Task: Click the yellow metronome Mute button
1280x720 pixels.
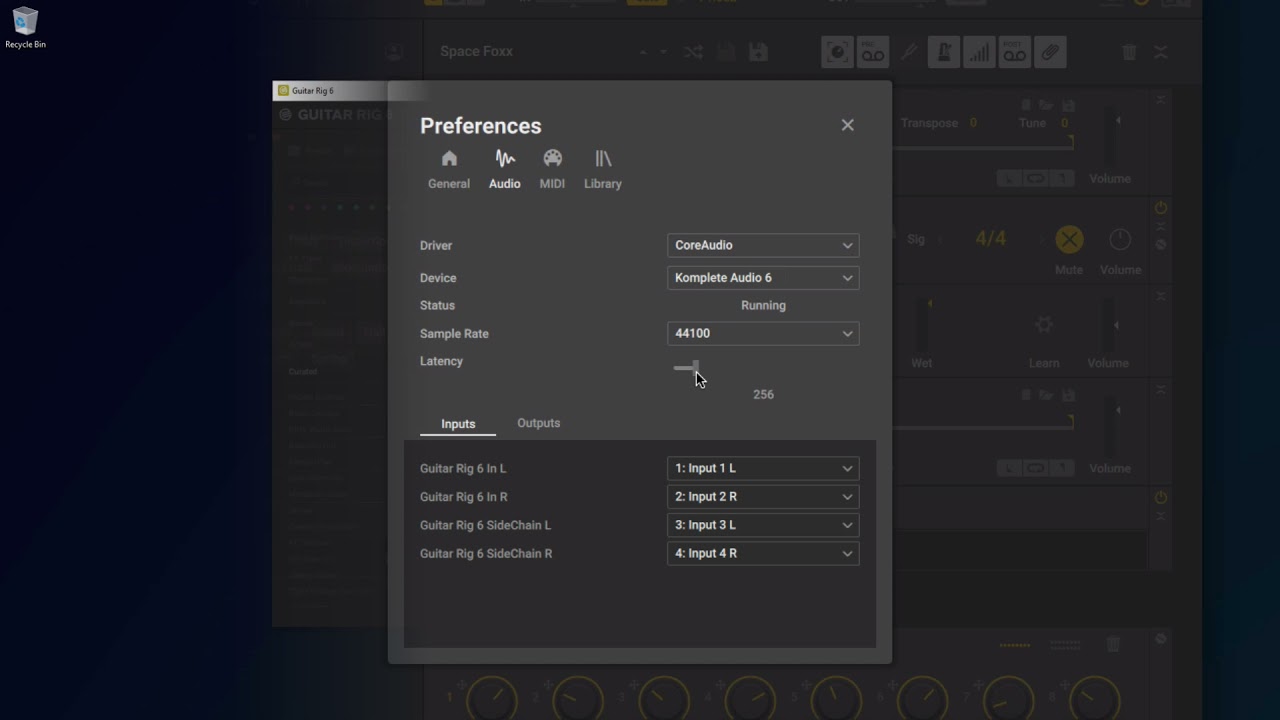Action: click(x=1069, y=239)
